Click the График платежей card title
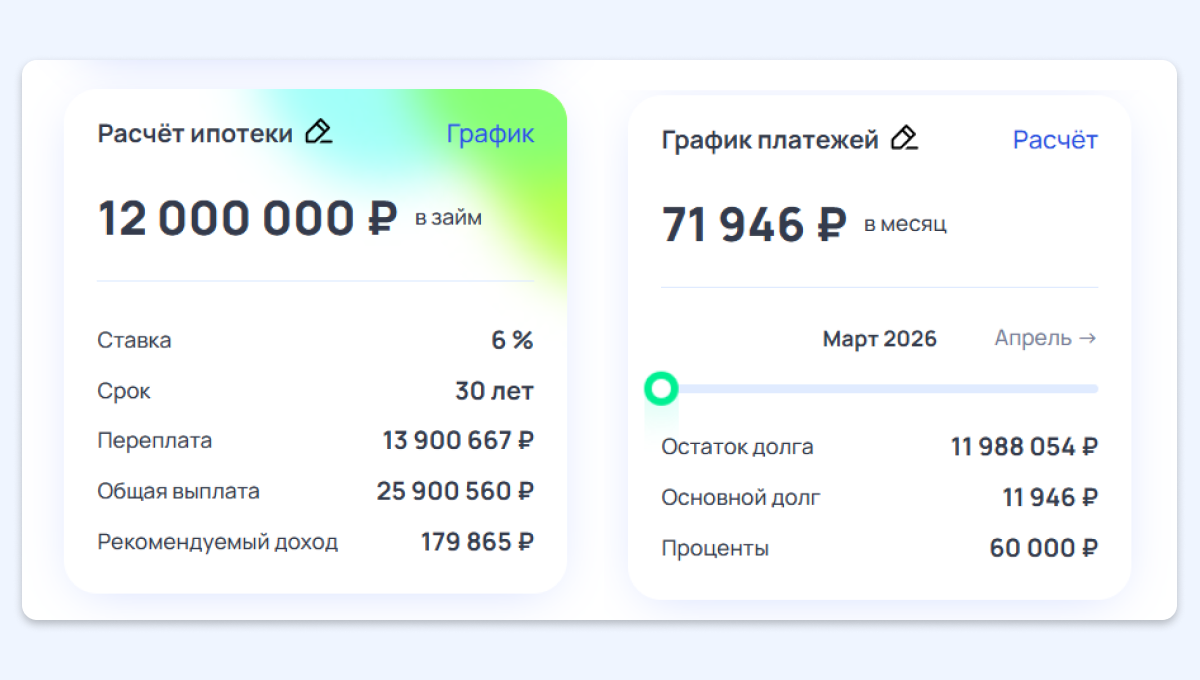This screenshot has height=680, width=1200. [x=770, y=140]
